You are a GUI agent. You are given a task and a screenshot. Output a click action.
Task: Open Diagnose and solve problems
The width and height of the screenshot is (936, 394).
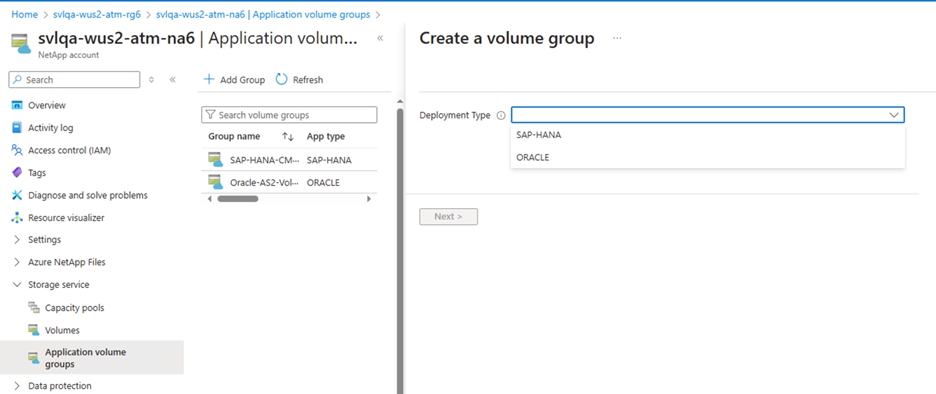click(x=88, y=195)
